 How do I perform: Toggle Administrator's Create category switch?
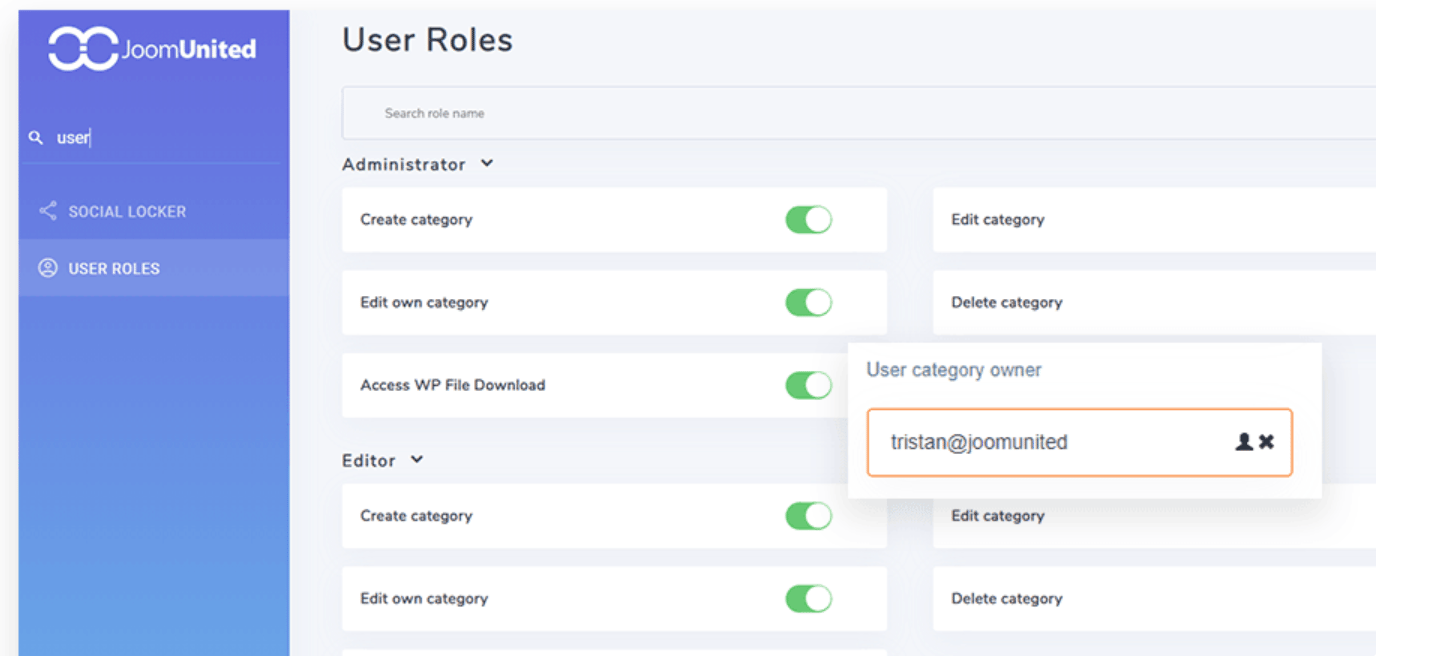coord(808,220)
